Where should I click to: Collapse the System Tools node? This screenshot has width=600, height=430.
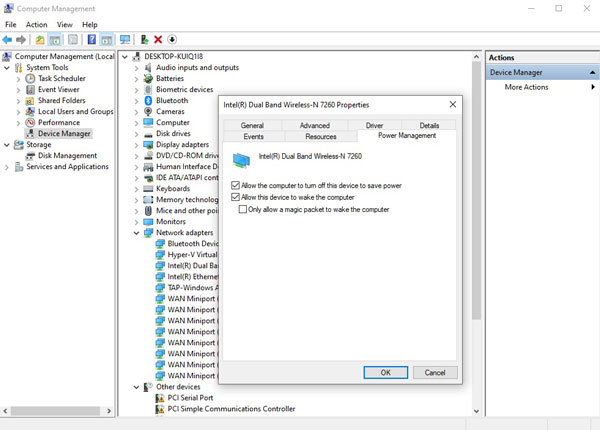tap(7, 68)
